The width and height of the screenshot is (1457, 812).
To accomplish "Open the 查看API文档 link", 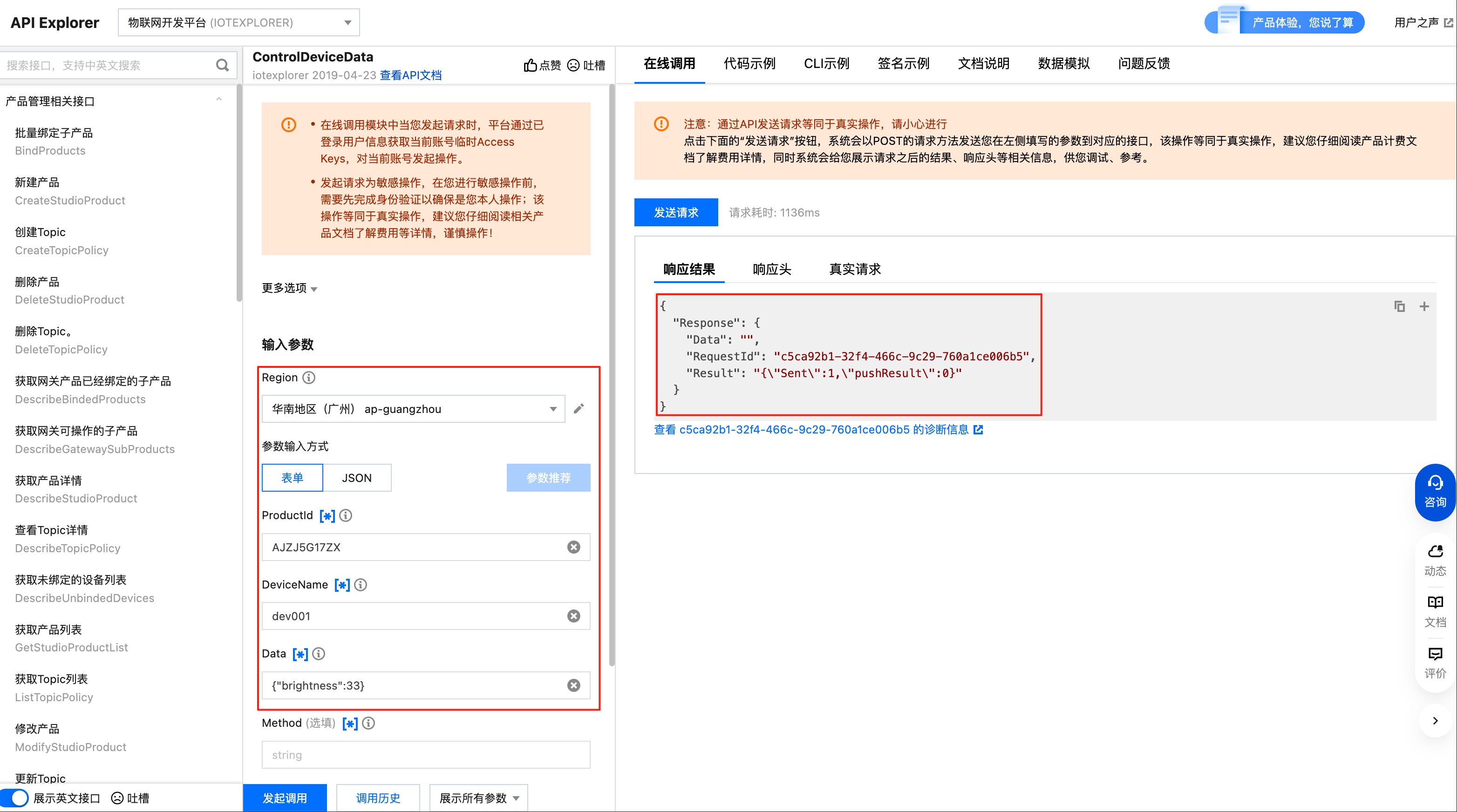I will point(411,75).
